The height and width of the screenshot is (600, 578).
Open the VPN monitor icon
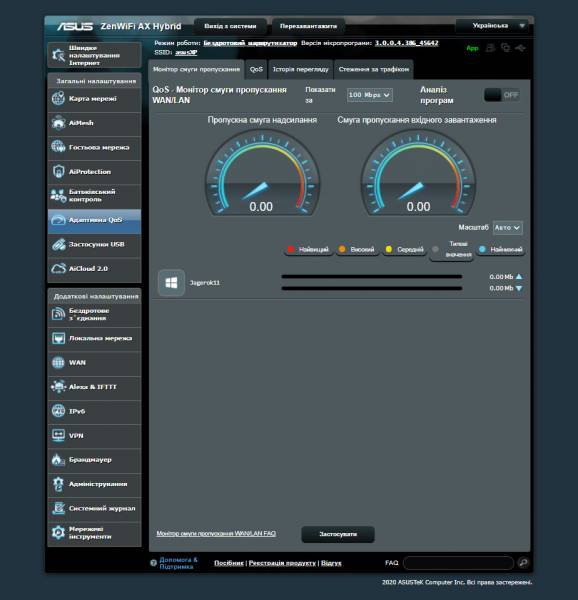click(58, 435)
